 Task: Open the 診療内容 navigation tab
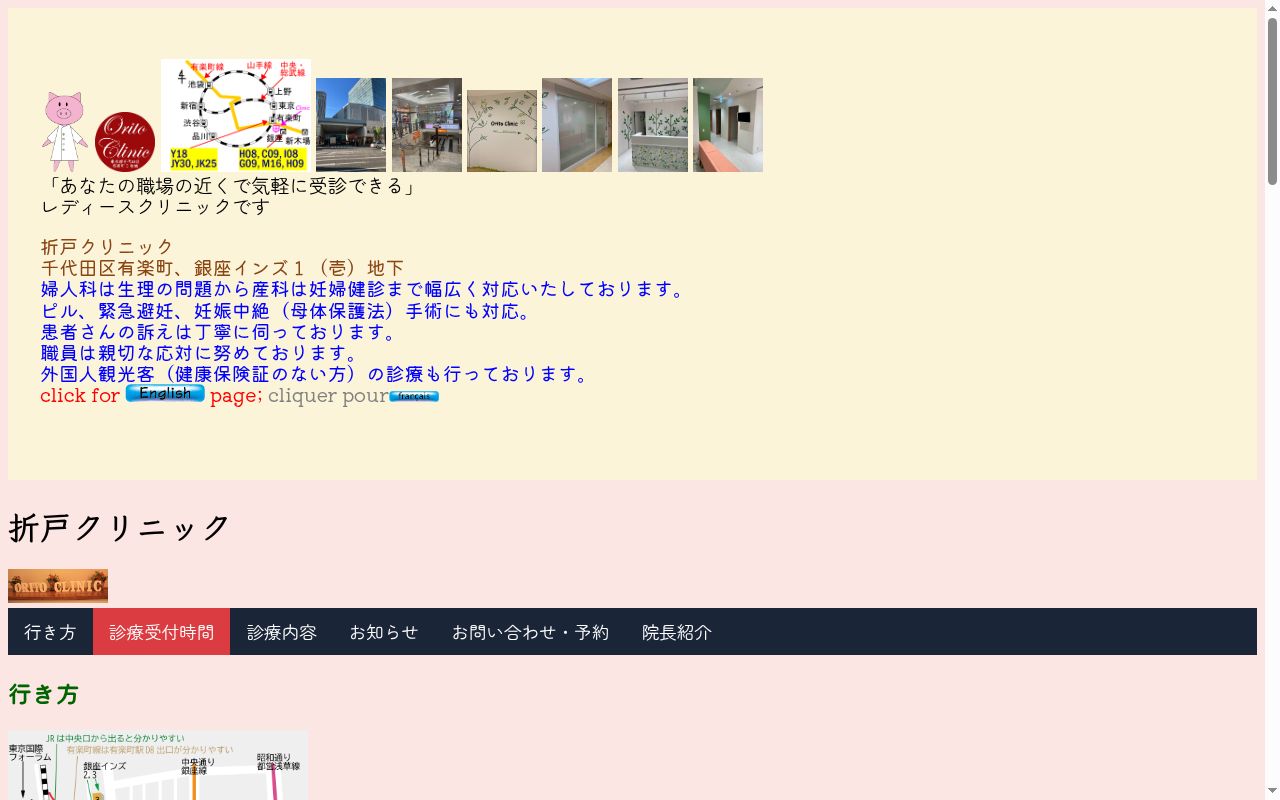pyautogui.click(x=282, y=632)
